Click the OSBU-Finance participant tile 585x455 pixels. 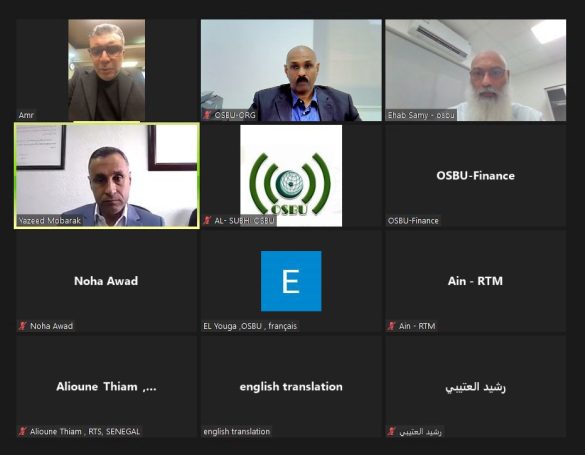point(476,175)
